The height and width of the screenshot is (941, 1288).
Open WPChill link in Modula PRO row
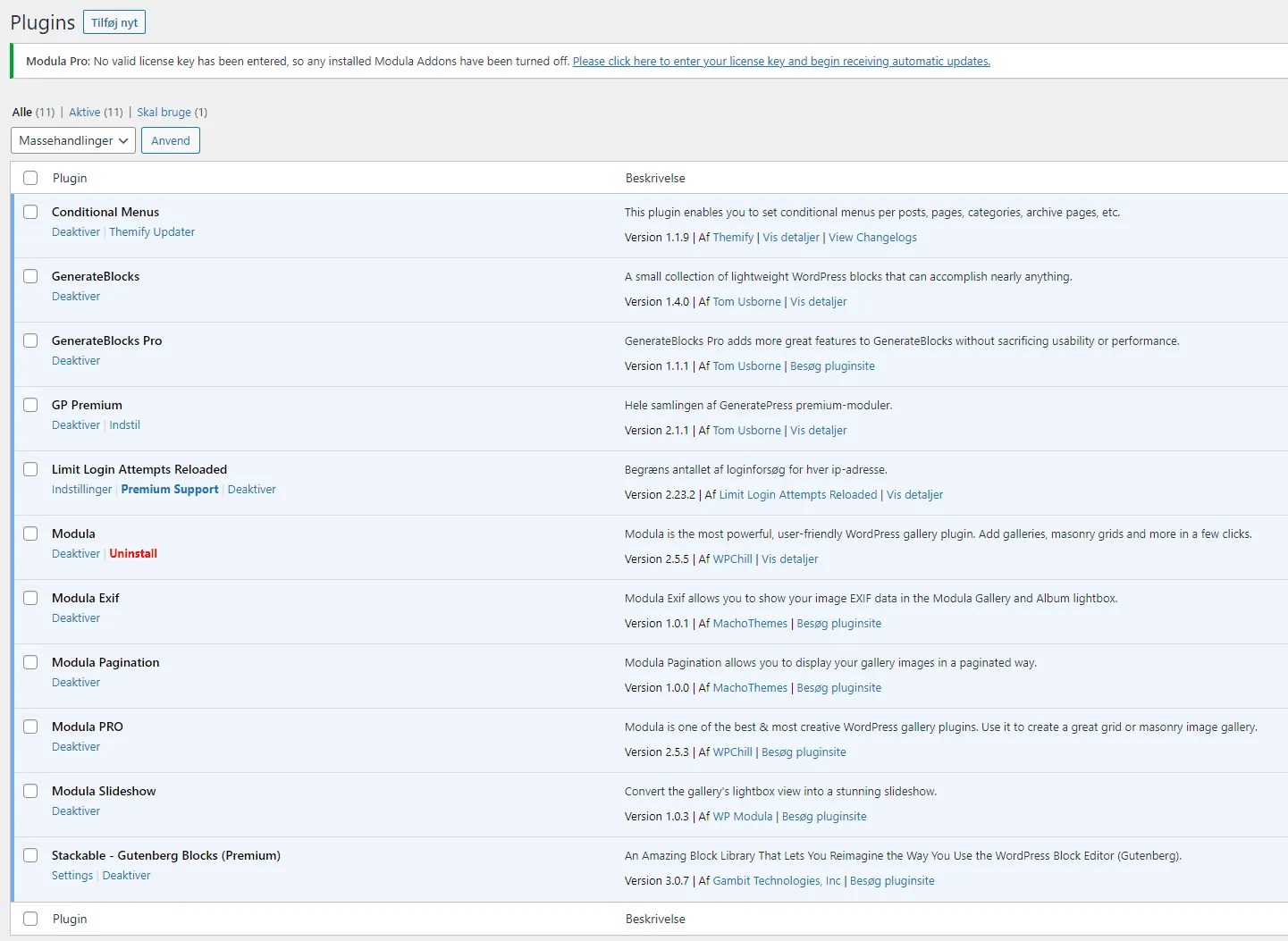732,752
